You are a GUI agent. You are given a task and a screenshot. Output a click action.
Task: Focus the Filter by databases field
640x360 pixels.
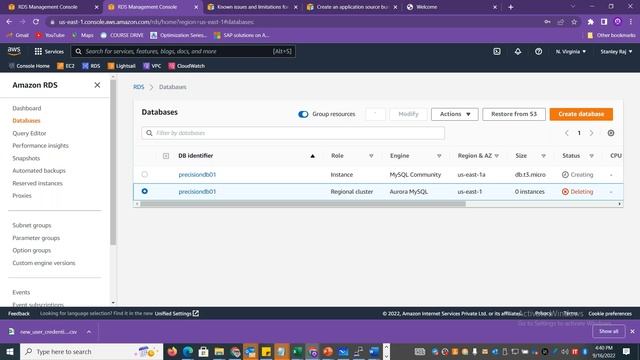pos(293,133)
